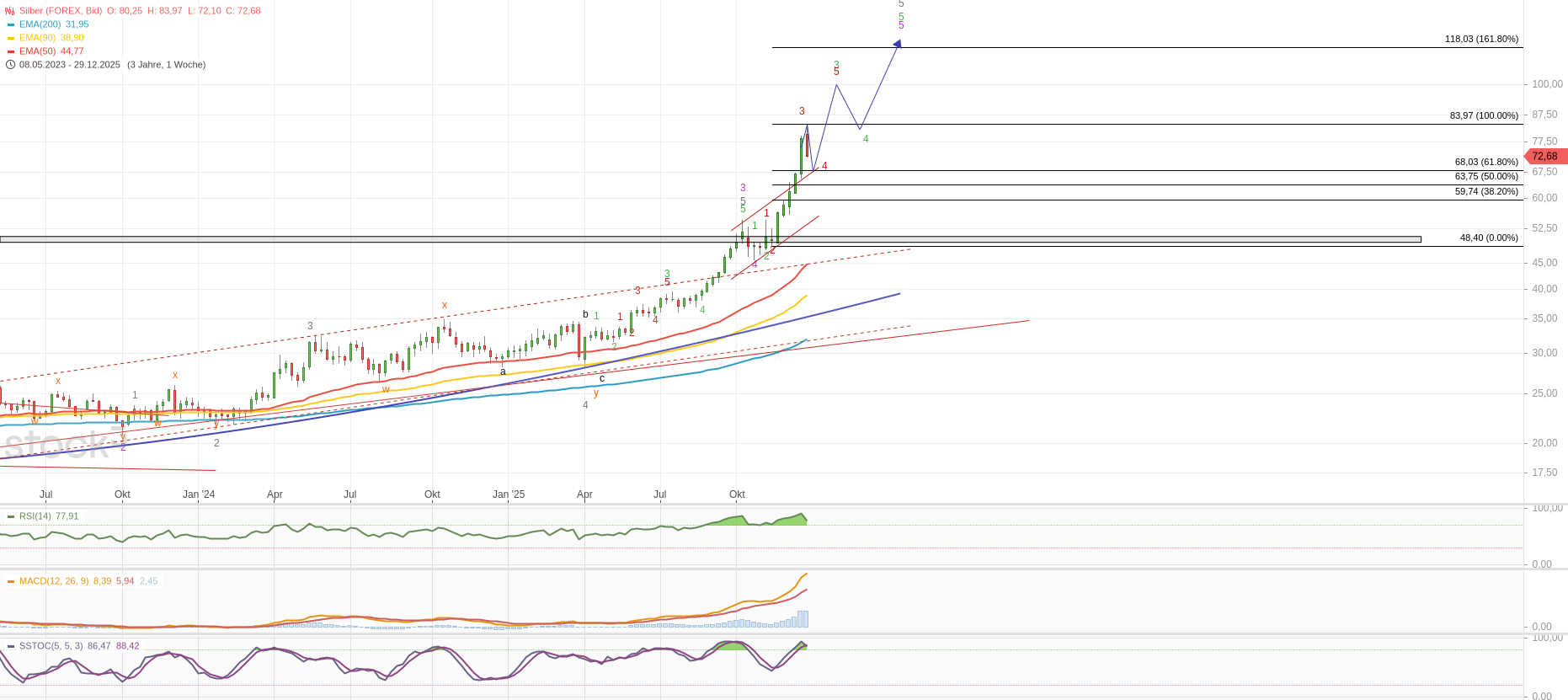Viewport: 1568px width, 700px height.
Task: Click the candlestick icon beside Silber
Action: tap(10, 11)
